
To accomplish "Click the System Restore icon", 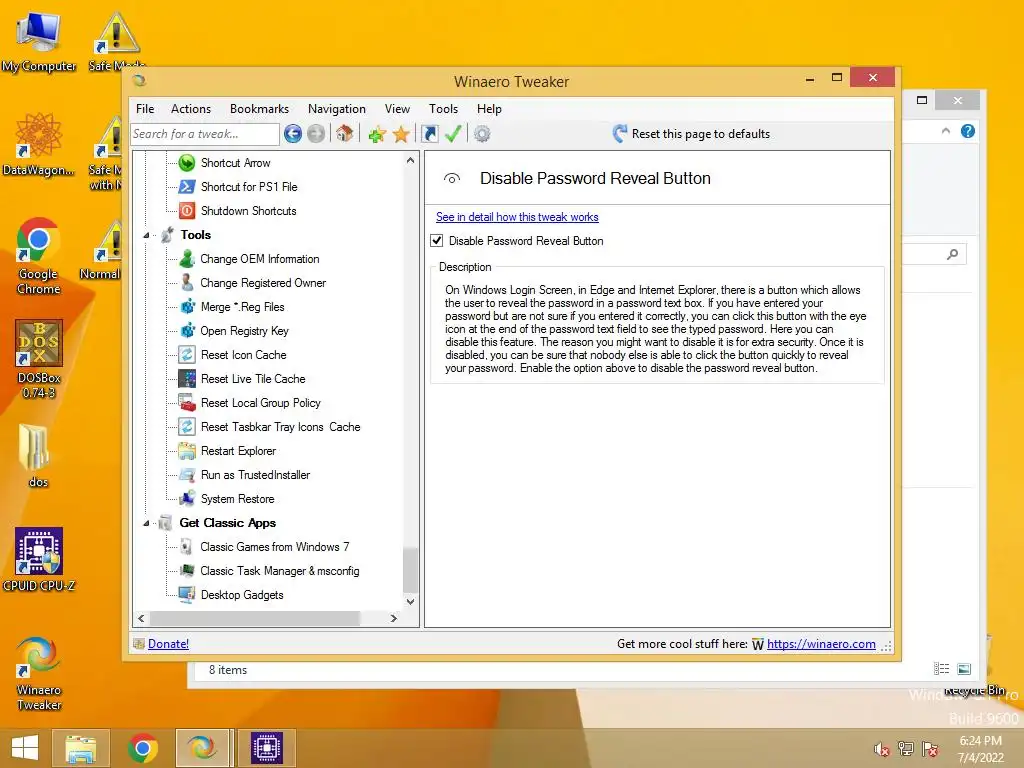I will (x=187, y=499).
